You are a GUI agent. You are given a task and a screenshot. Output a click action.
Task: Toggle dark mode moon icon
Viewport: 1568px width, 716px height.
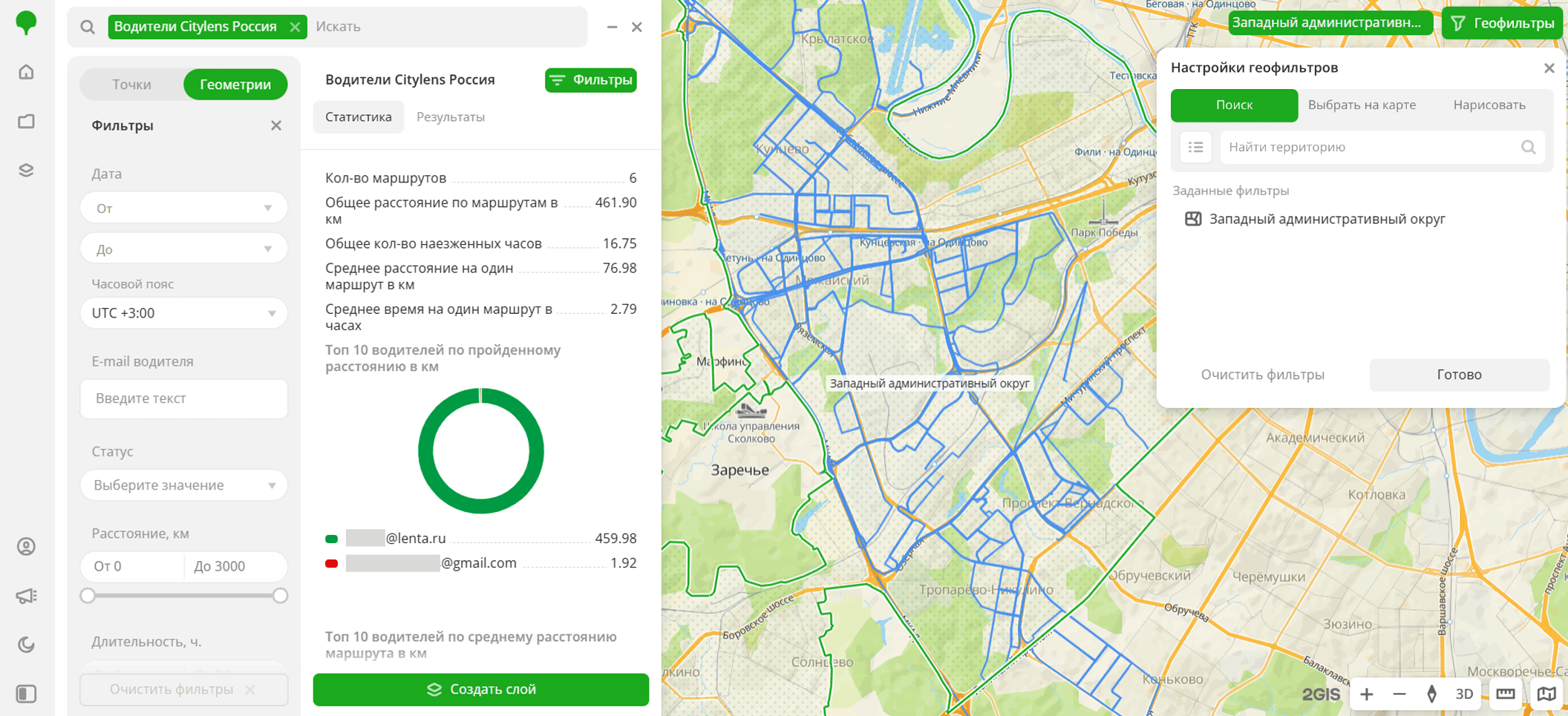tap(27, 645)
